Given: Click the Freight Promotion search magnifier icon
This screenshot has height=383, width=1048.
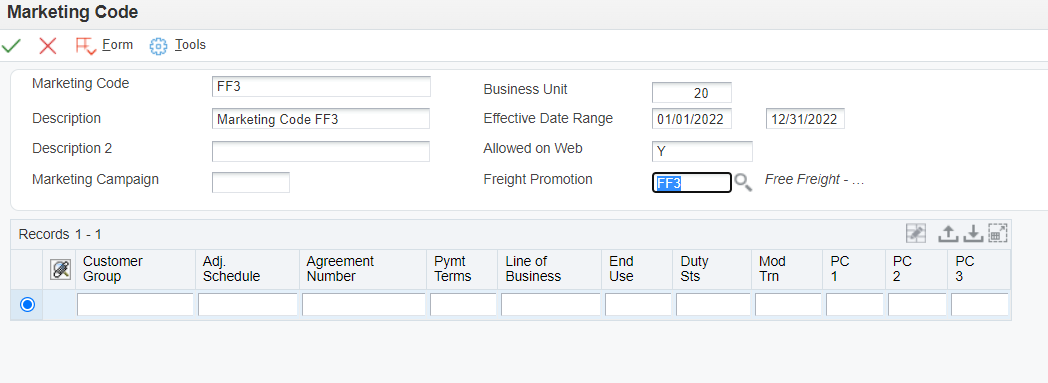Looking at the screenshot, I should (x=743, y=182).
